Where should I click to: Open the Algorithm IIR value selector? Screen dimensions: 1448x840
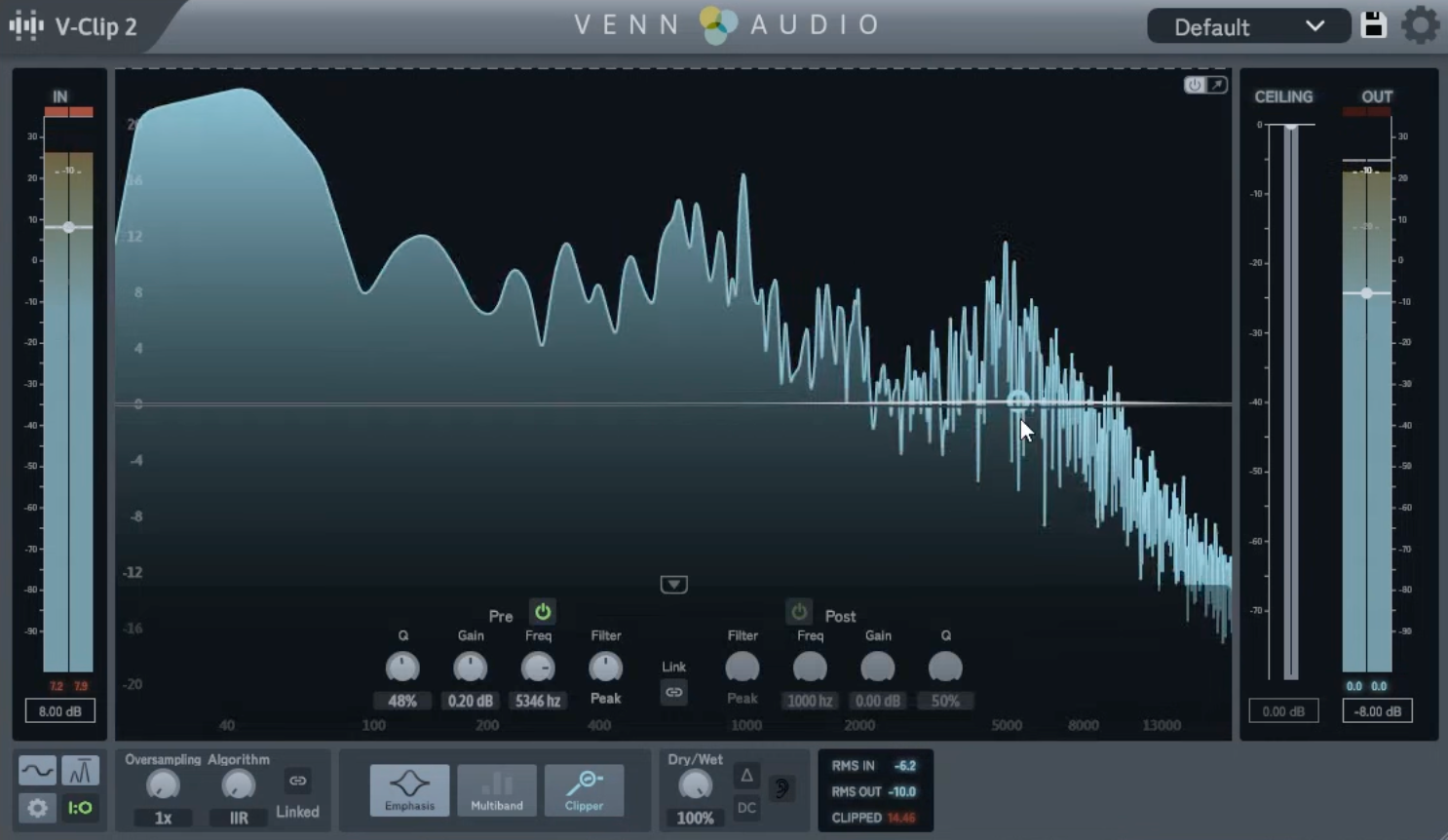[x=238, y=819]
